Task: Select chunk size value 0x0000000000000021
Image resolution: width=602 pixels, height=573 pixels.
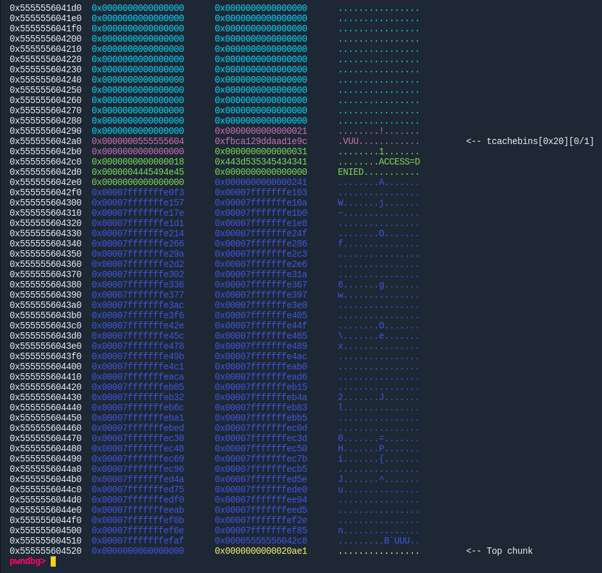Action: coord(261,131)
